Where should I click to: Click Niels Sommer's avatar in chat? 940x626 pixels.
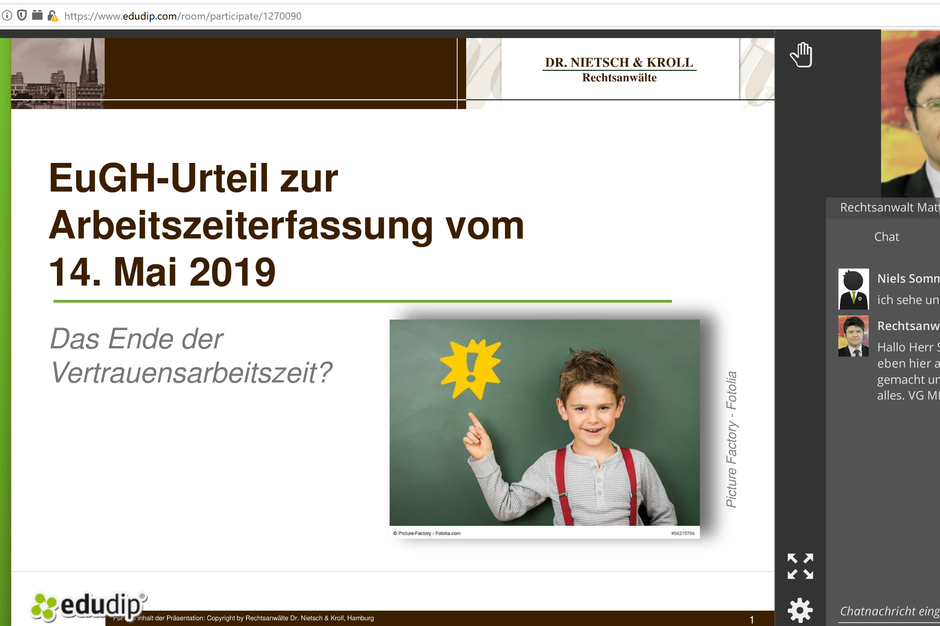(x=853, y=289)
